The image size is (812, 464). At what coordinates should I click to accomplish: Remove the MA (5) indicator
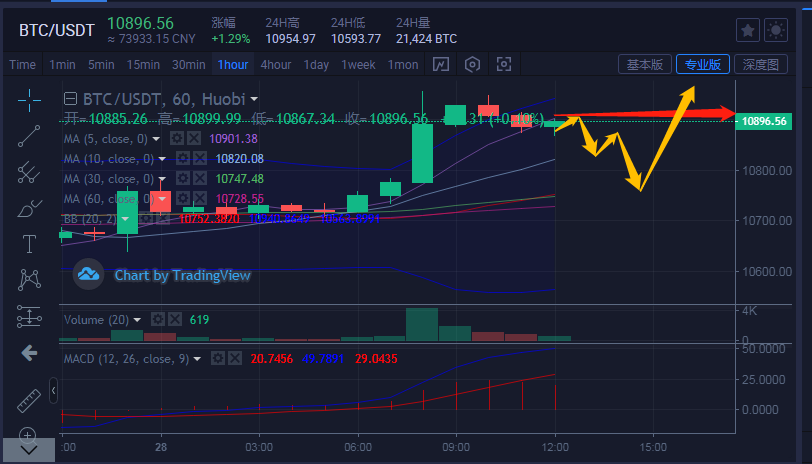(194, 138)
